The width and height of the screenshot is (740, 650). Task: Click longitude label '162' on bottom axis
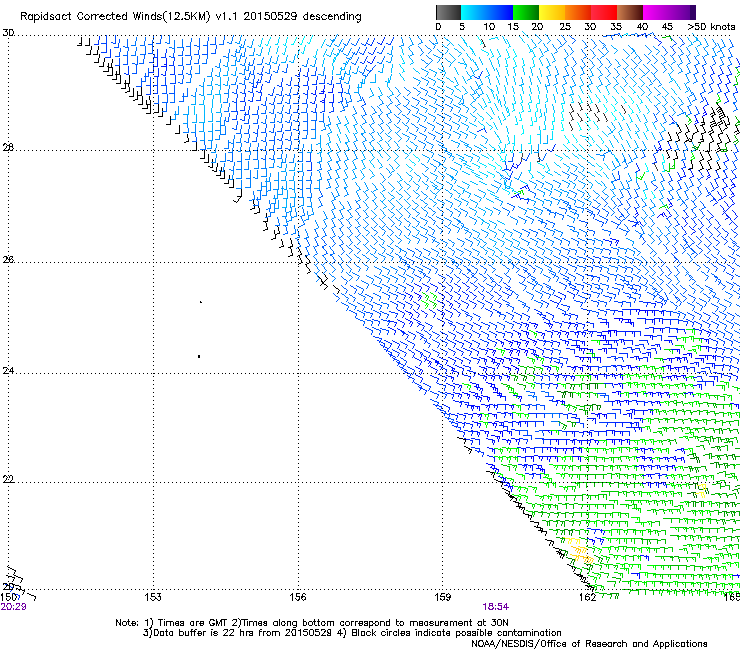coord(588,597)
